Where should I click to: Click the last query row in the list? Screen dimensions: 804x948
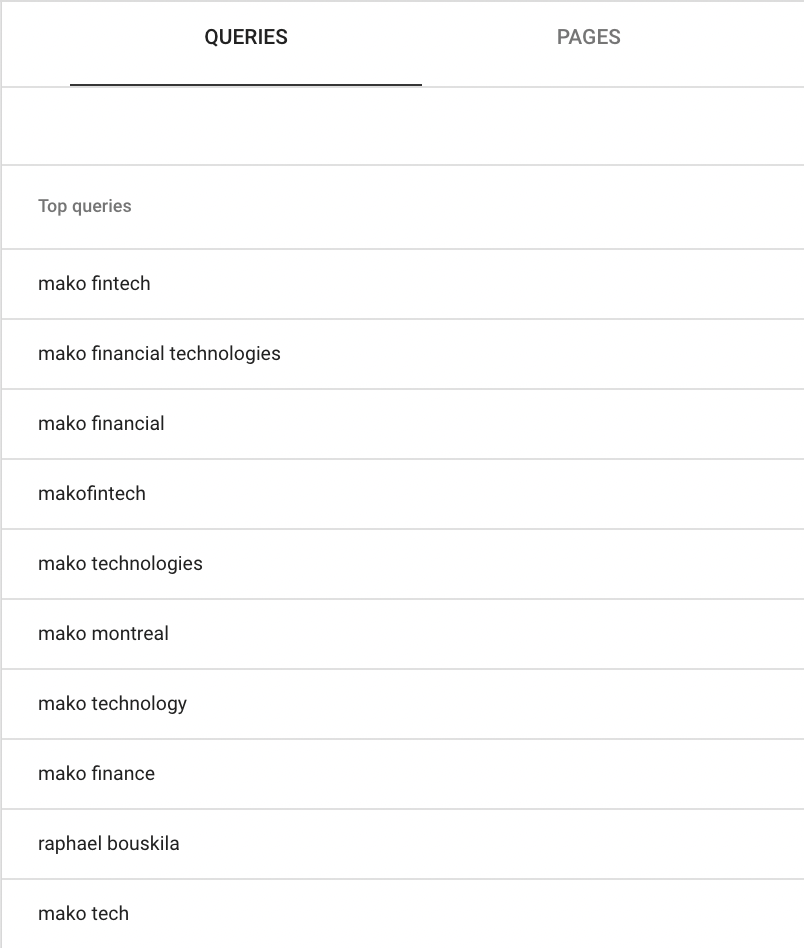[83, 914]
